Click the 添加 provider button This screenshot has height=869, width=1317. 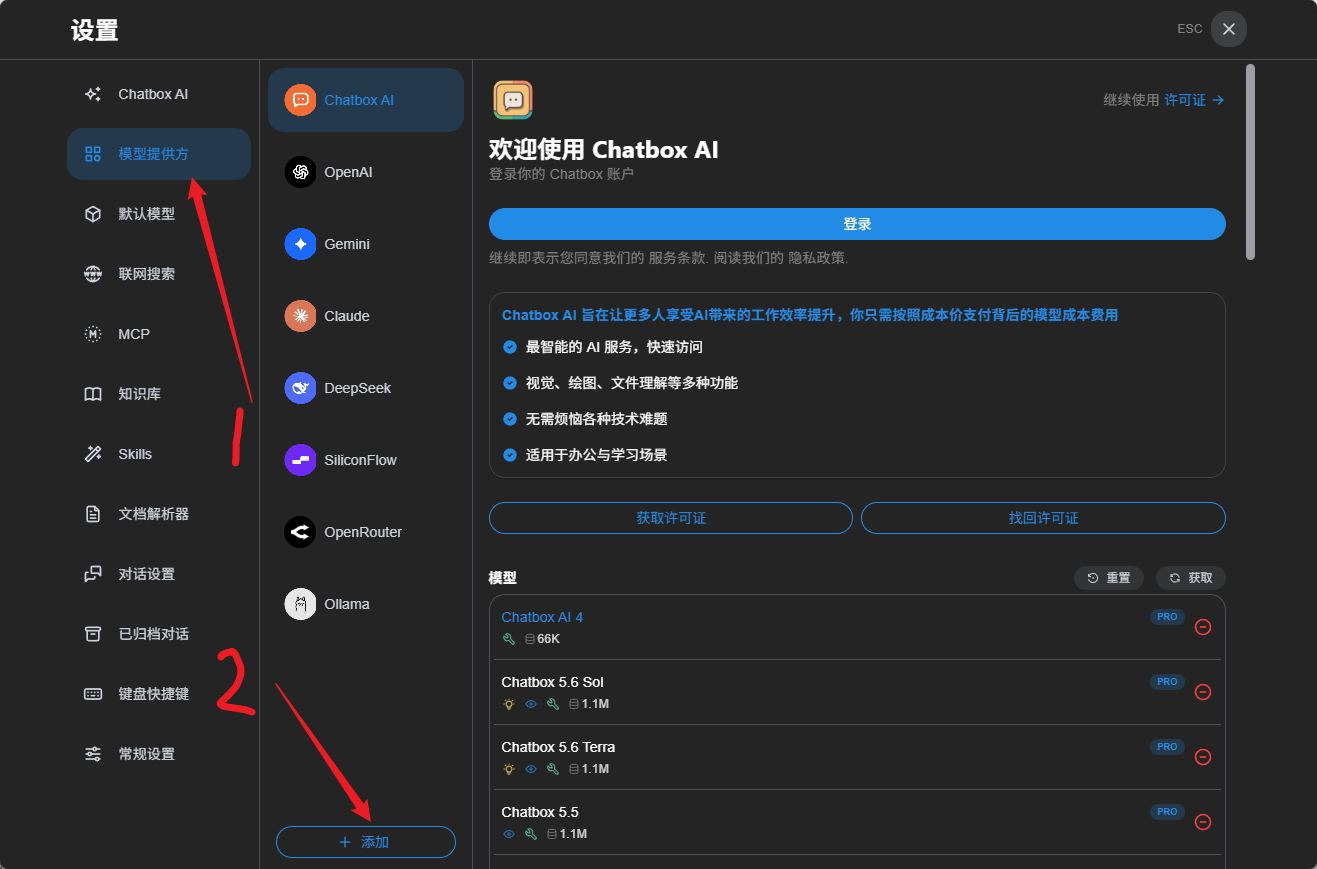coord(365,842)
